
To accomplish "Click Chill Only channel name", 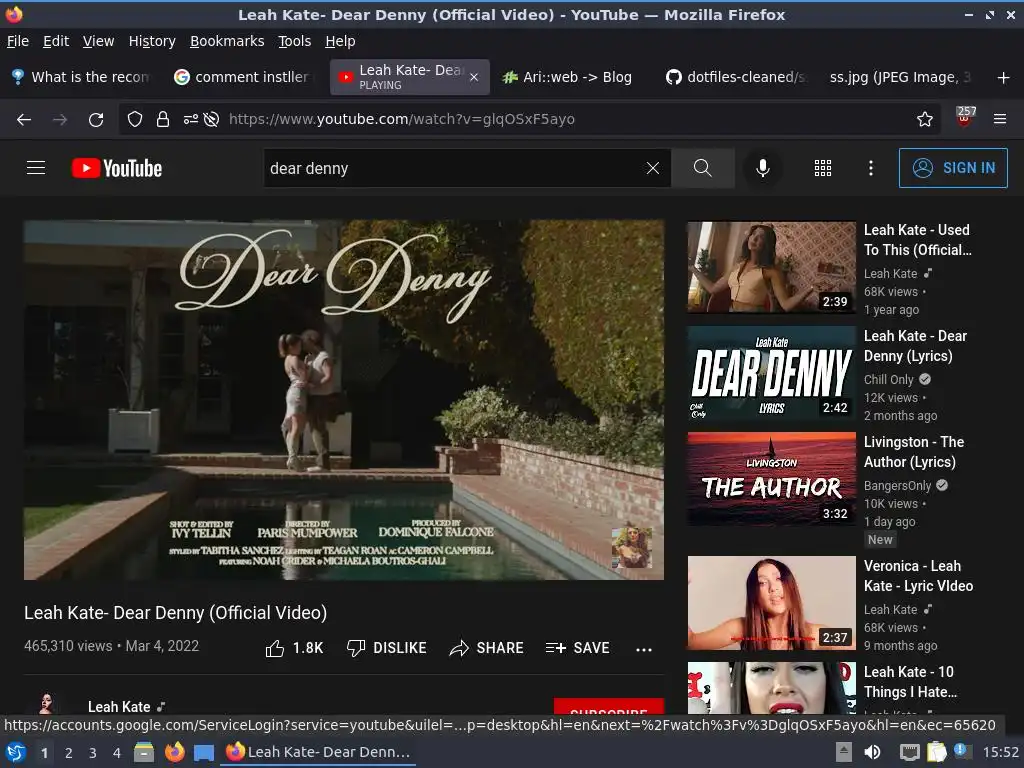I will 888,379.
